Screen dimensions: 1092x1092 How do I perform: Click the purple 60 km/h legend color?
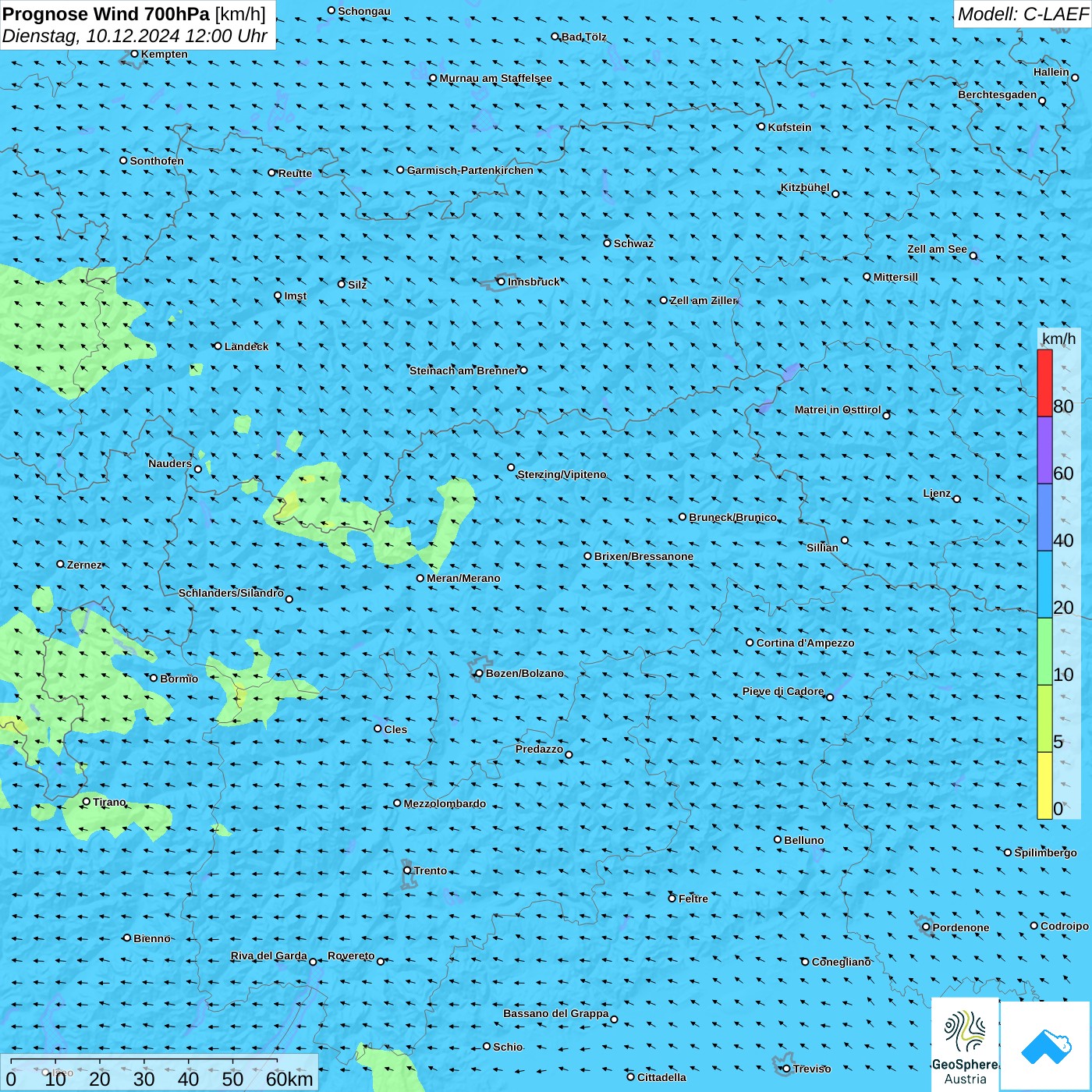(x=1044, y=451)
